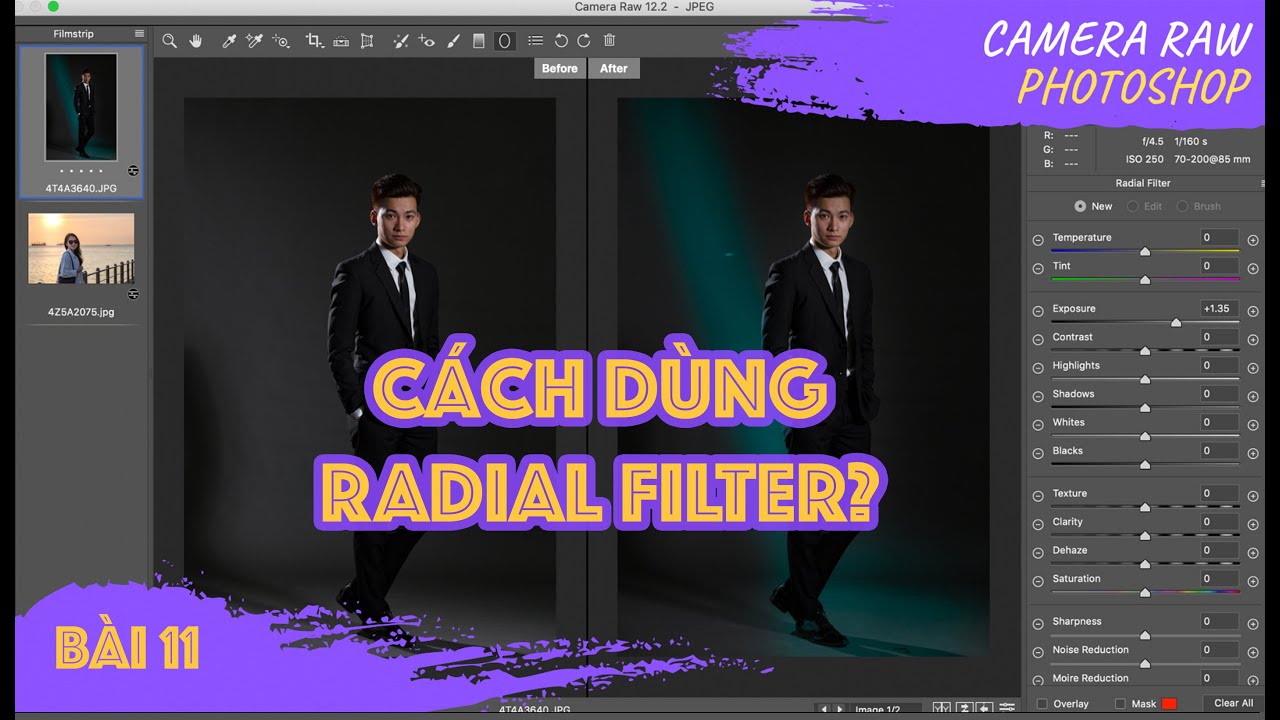Select the Crop tool
The image size is (1280, 720).
[x=315, y=41]
